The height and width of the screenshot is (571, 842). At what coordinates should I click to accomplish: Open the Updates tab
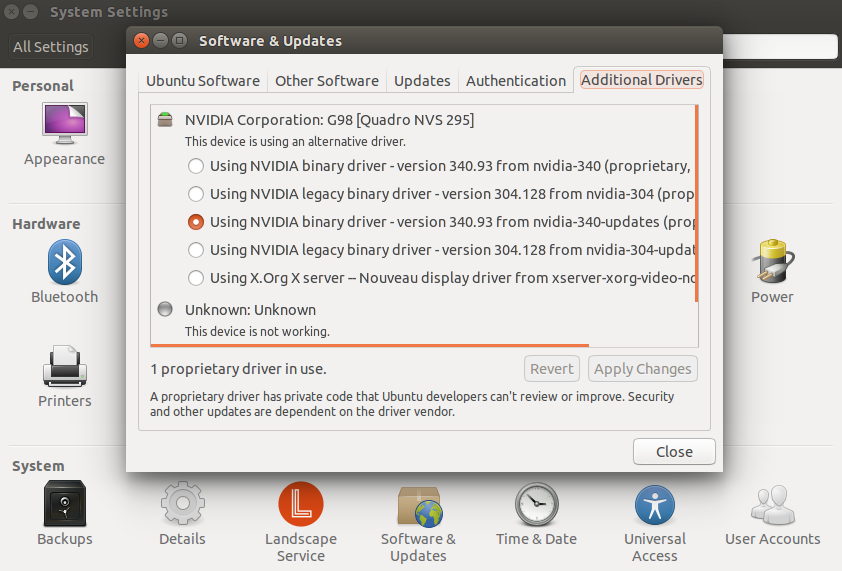coord(422,81)
